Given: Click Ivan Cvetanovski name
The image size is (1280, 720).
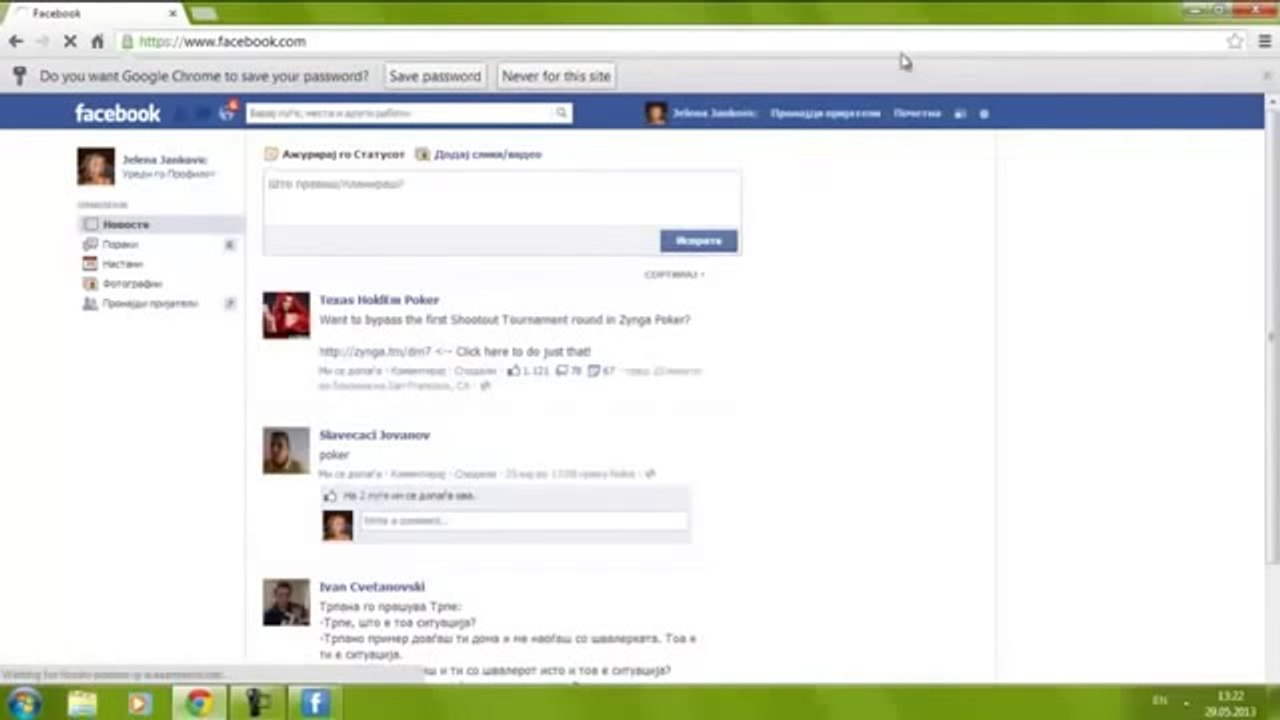Looking at the screenshot, I should coord(372,587).
